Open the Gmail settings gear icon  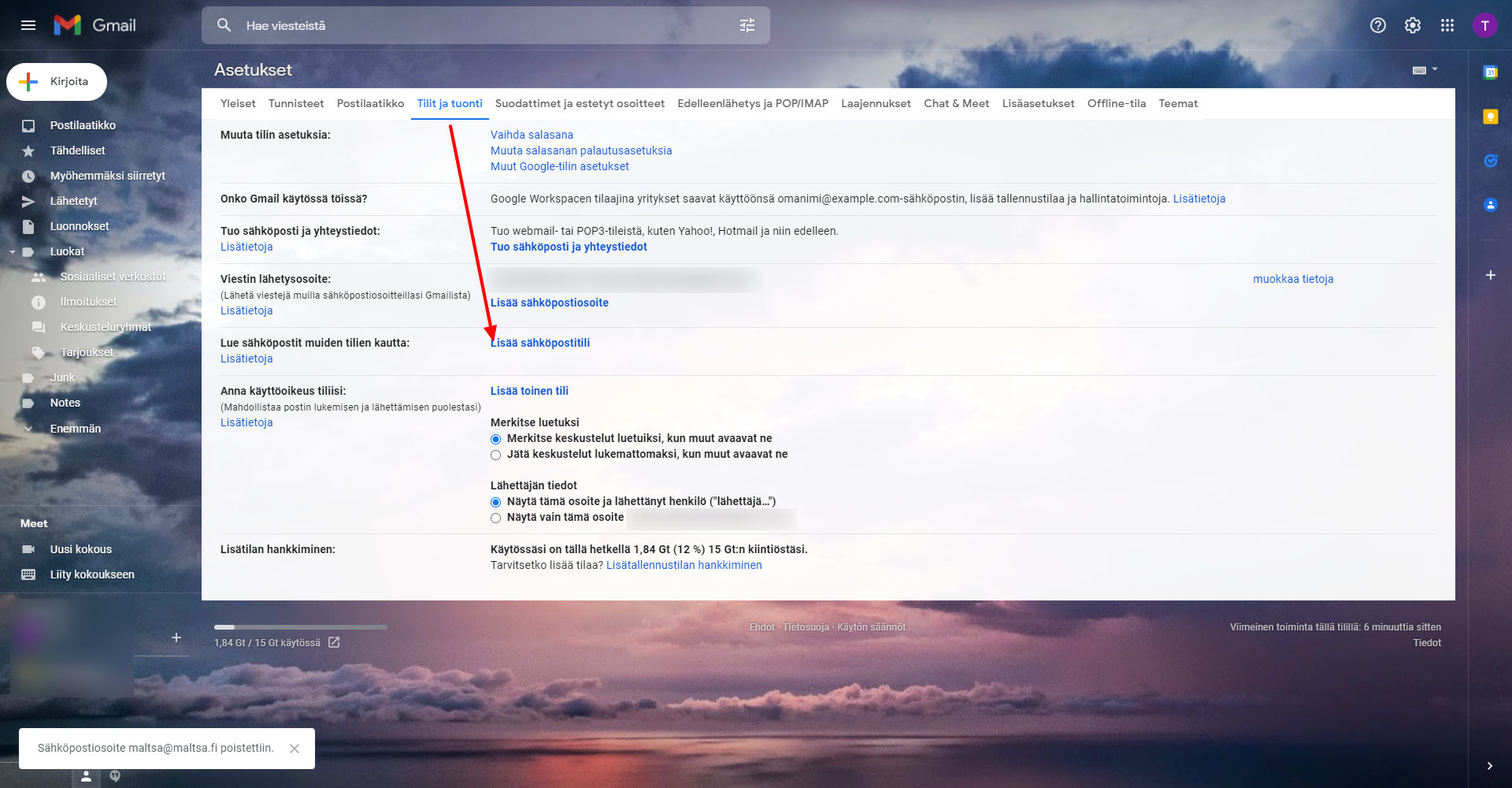click(x=1412, y=25)
